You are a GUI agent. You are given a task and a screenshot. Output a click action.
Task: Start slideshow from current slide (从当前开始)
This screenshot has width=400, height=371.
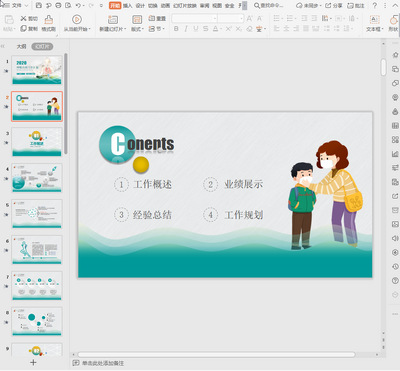coord(77,23)
